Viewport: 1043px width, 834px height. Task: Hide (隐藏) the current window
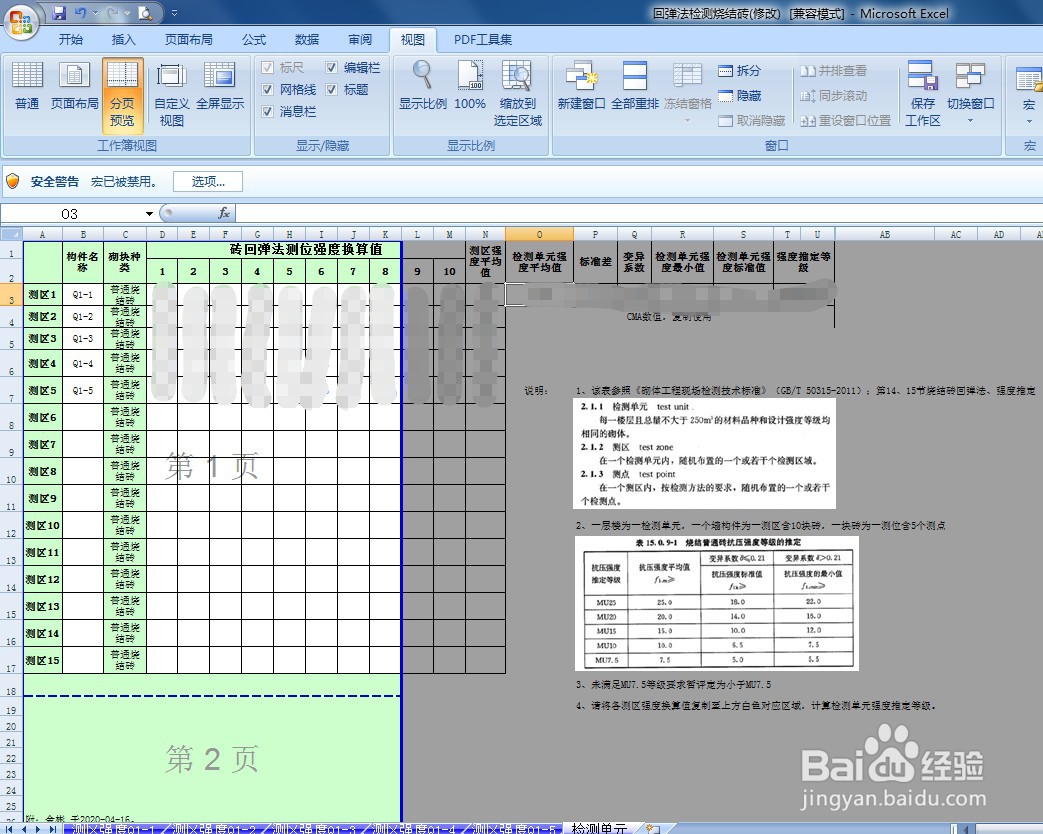[x=740, y=95]
